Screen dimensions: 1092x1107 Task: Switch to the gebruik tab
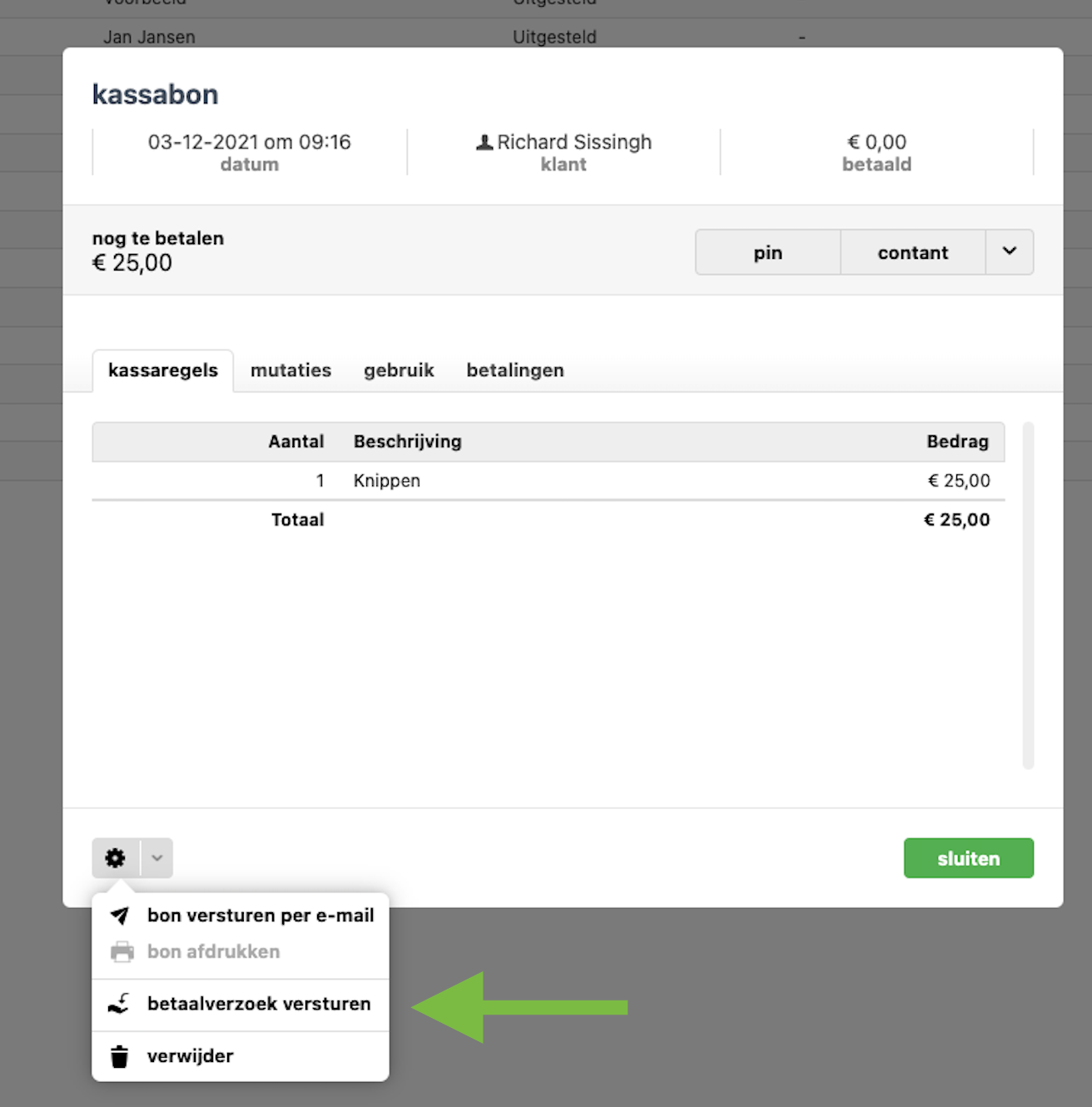(x=399, y=370)
